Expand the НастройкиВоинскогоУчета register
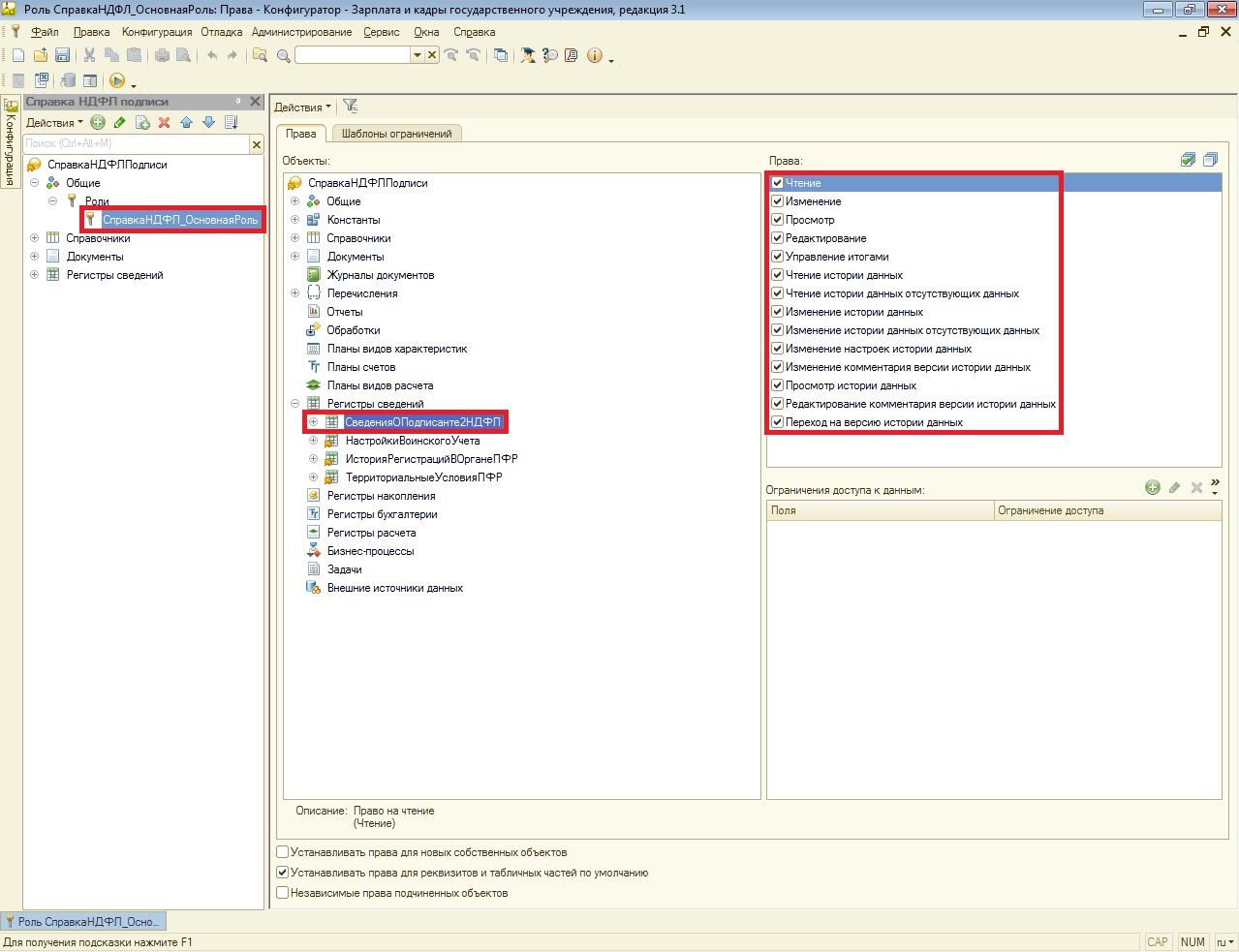Image resolution: width=1239 pixels, height=952 pixels. pyautogui.click(x=314, y=441)
